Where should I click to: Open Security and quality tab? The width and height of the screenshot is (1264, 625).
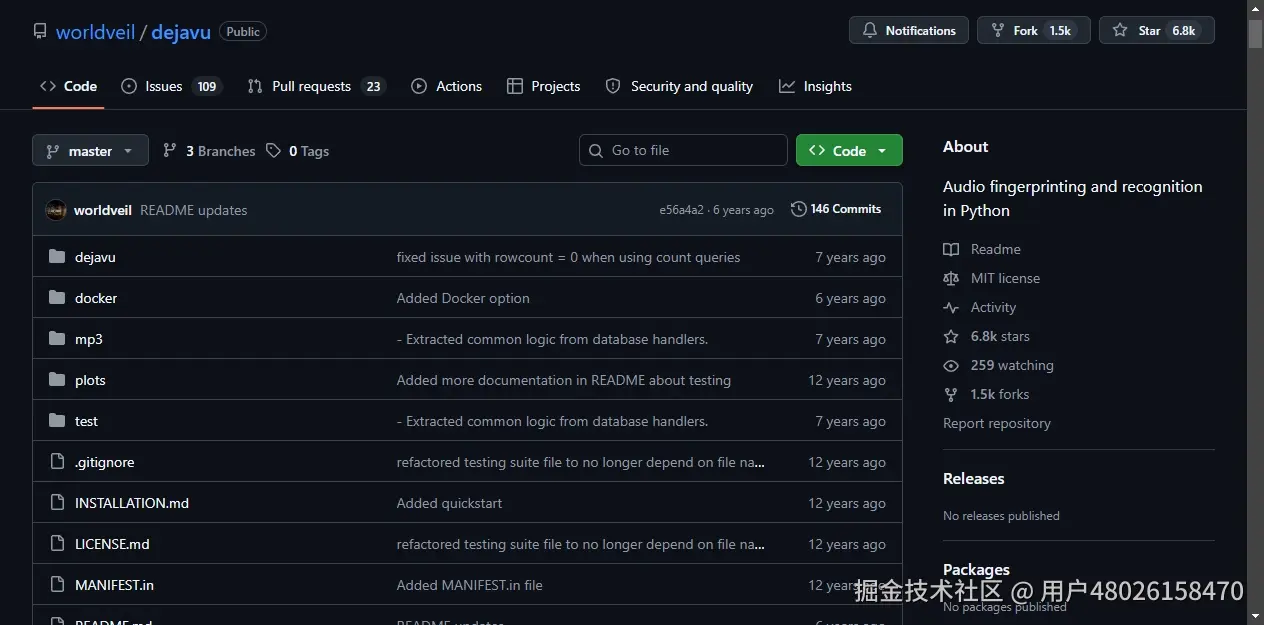point(679,86)
